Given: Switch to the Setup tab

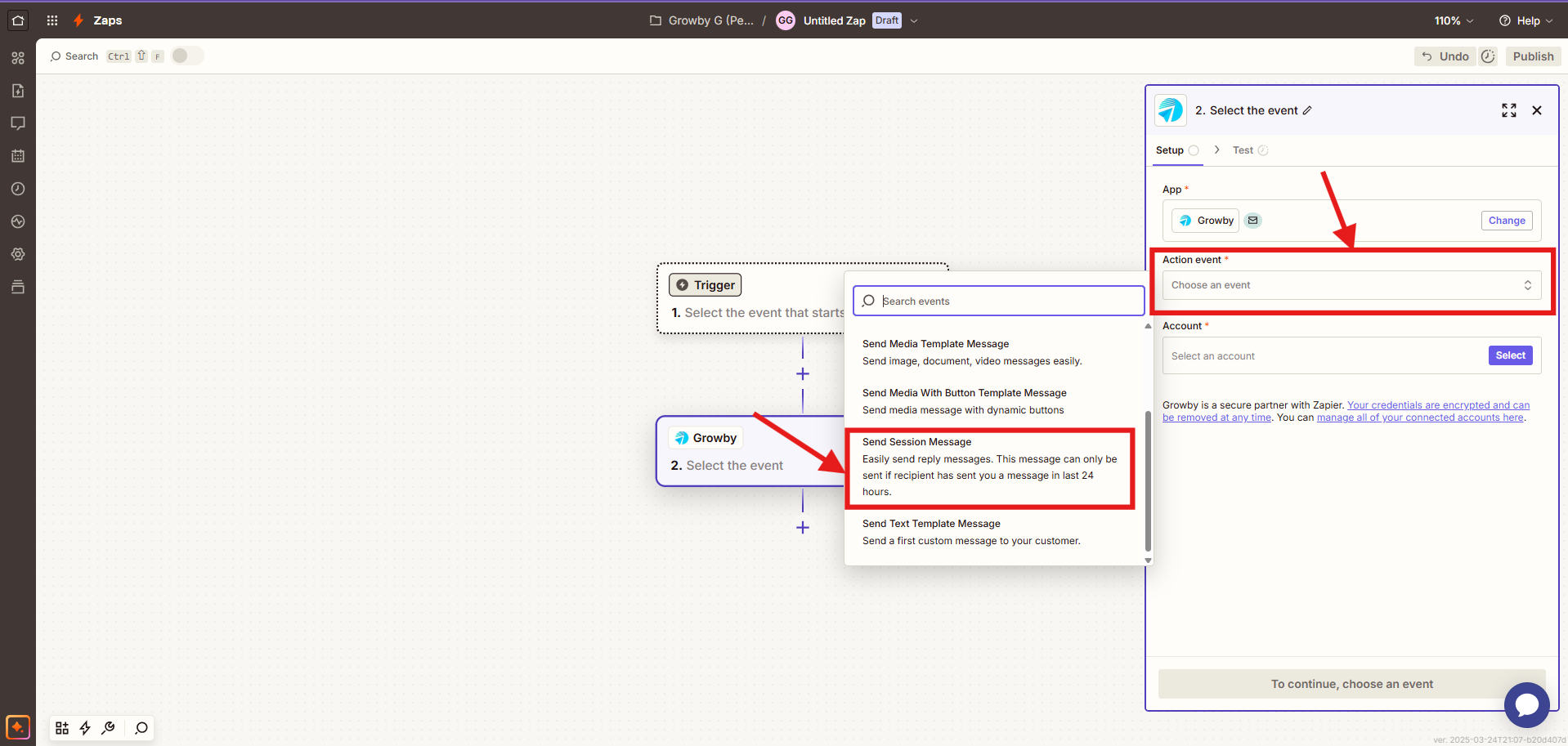Looking at the screenshot, I should [1177, 150].
